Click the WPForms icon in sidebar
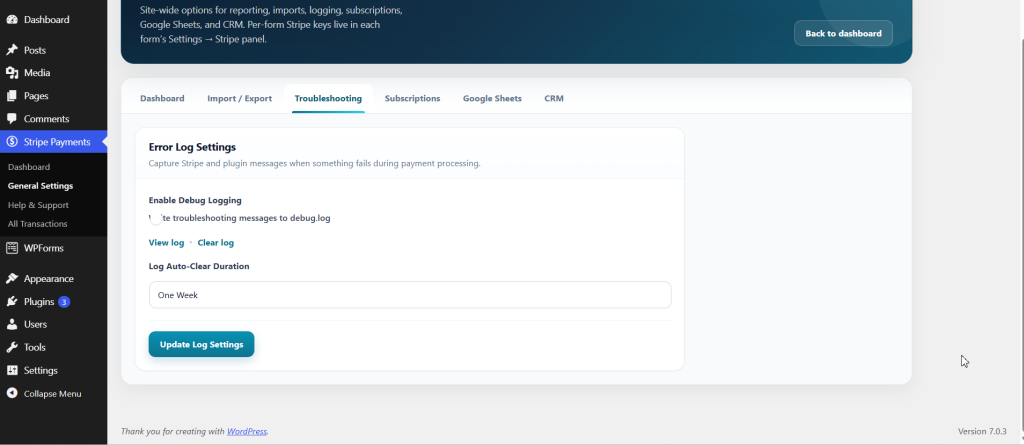The width and height of the screenshot is (1024, 445). [x=12, y=248]
